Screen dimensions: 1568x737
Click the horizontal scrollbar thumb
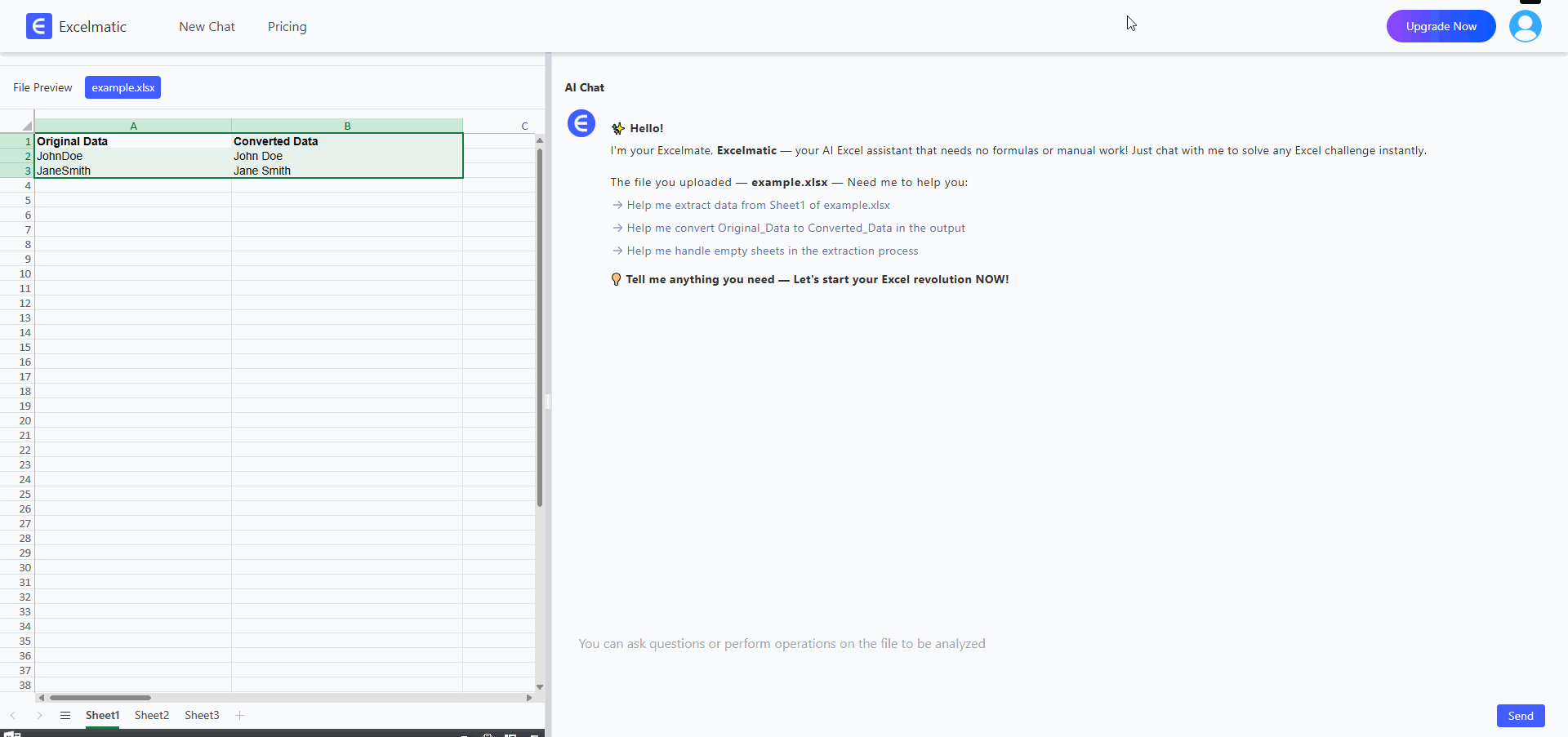coord(100,698)
